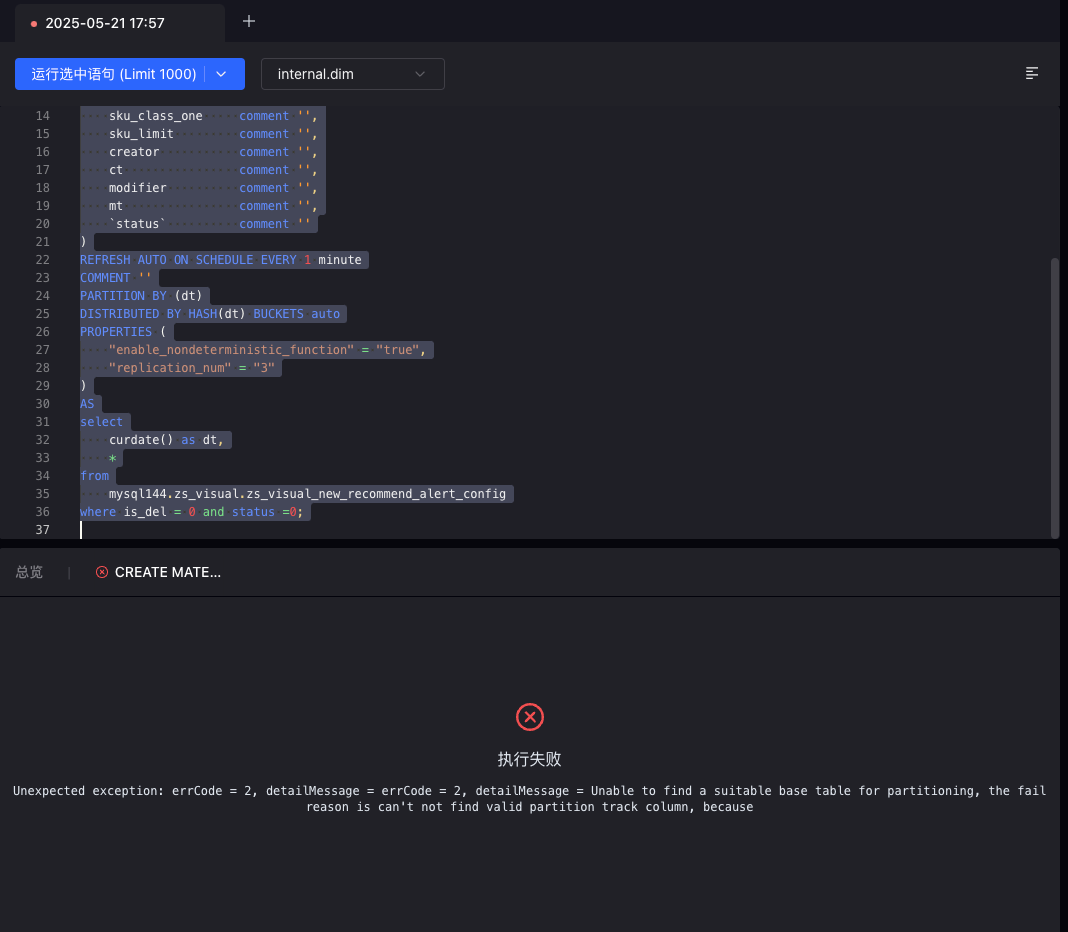Click the COMMENT '' line 23
The height and width of the screenshot is (932, 1068).
(116, 277)
